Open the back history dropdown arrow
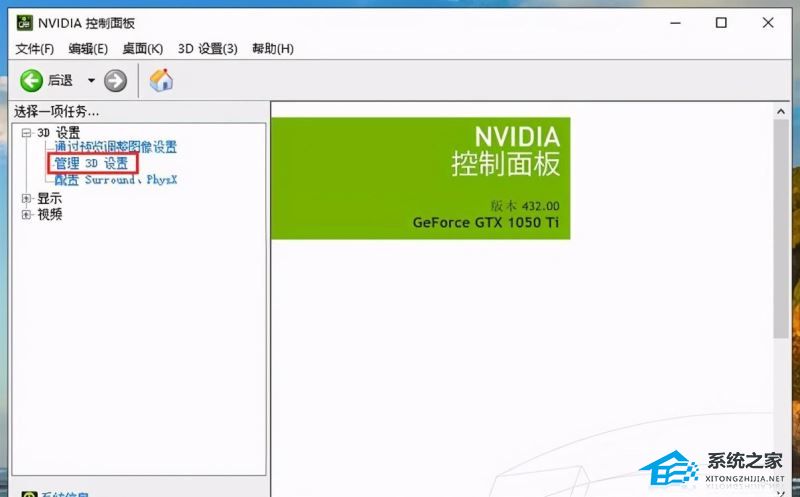The image size is (800, 497). click(x=91, y=81)
